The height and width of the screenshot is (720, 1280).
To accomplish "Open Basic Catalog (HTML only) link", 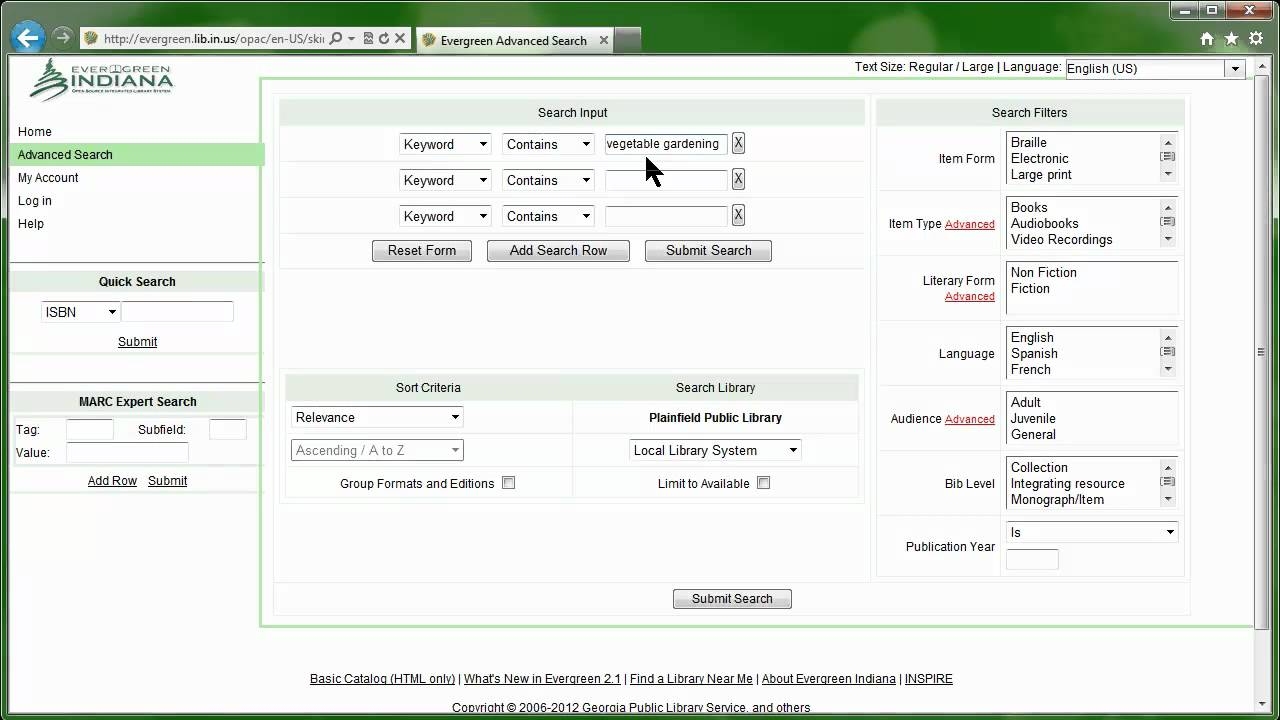I will click(x=382, y=678).
